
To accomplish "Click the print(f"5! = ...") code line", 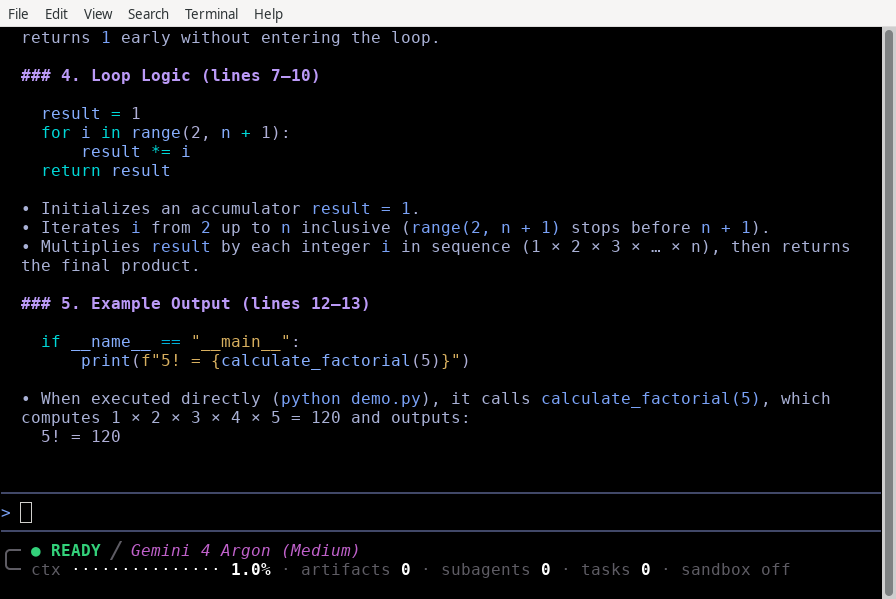I will [275, 361].
